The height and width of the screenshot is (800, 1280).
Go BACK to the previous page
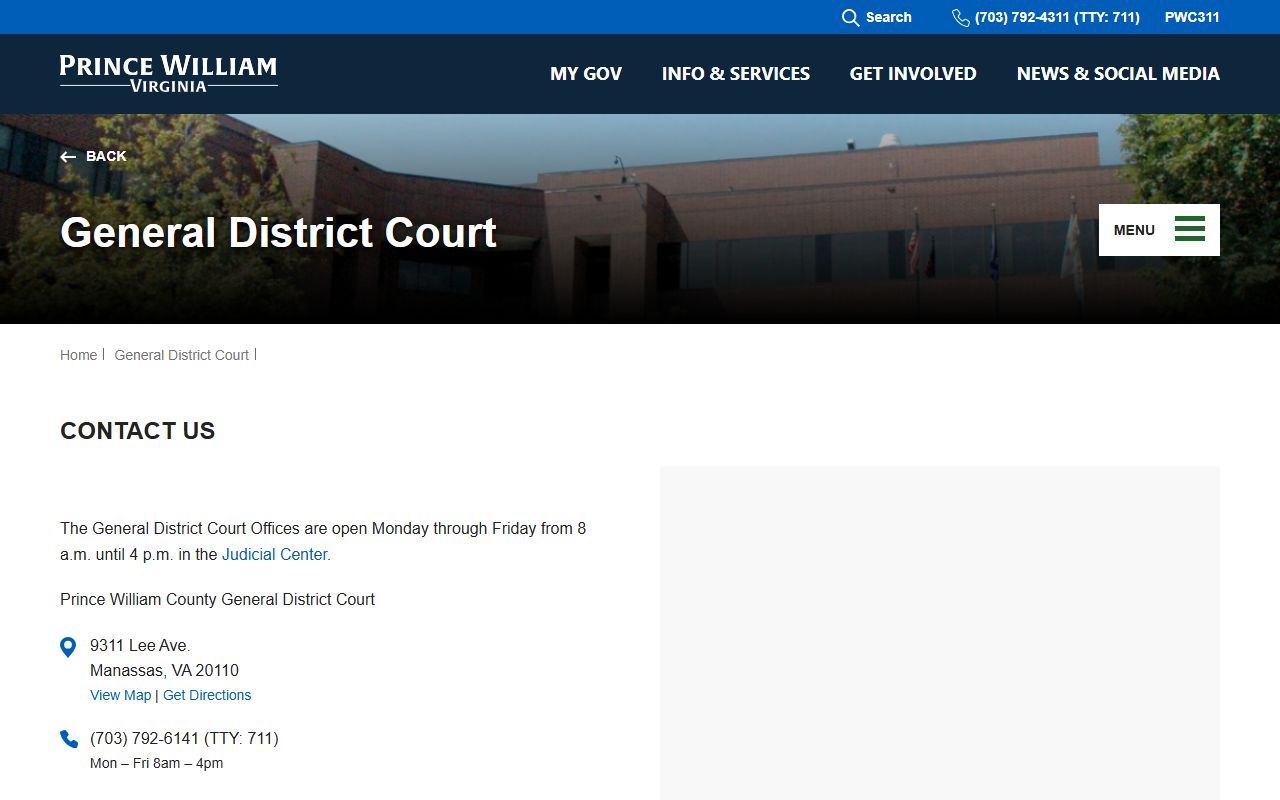click(x=106, y=156)
